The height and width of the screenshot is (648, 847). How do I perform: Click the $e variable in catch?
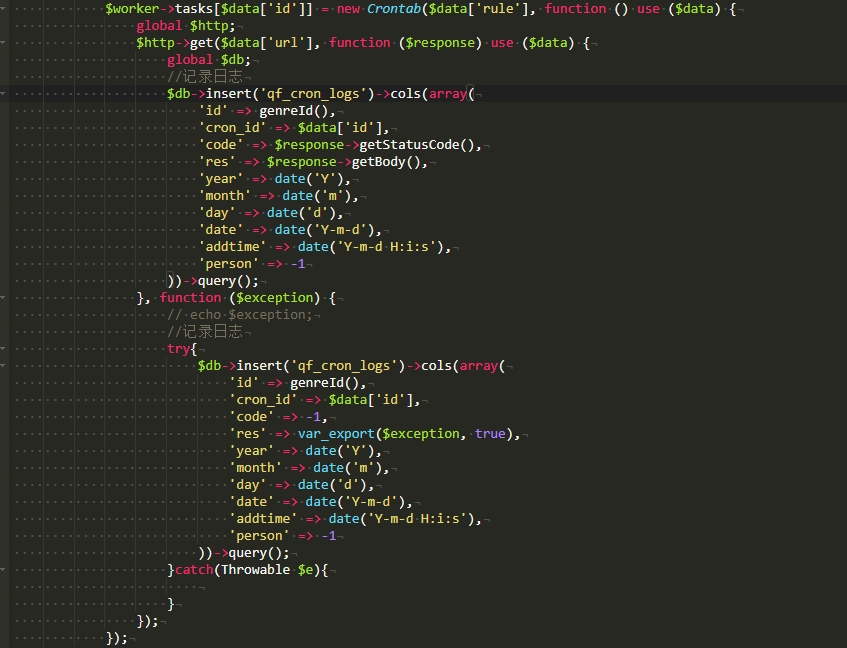305,570
